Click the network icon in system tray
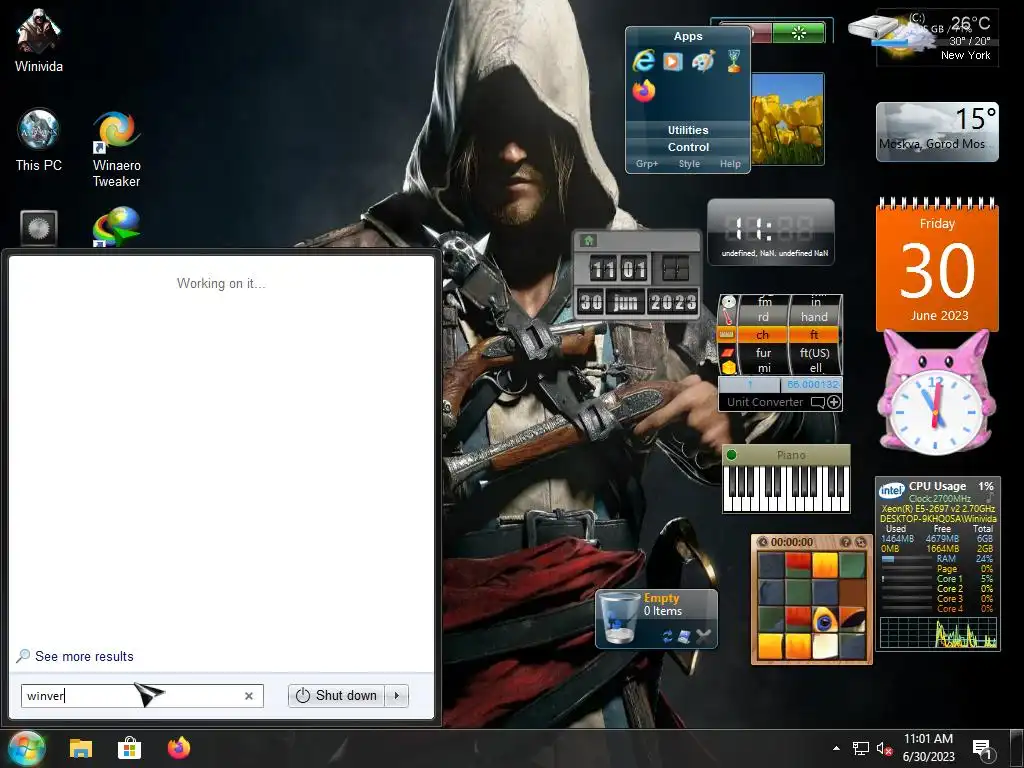1024x768 pixels. 861,748
